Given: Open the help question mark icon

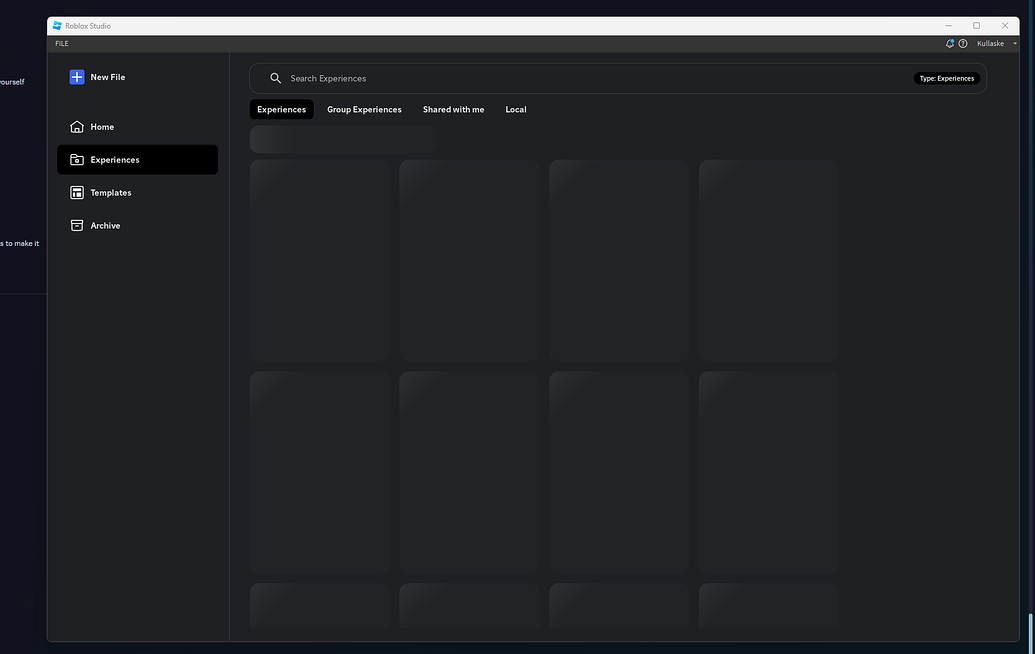Looking at the screenshot, I should pyautogui.click(x=963, y=44).
